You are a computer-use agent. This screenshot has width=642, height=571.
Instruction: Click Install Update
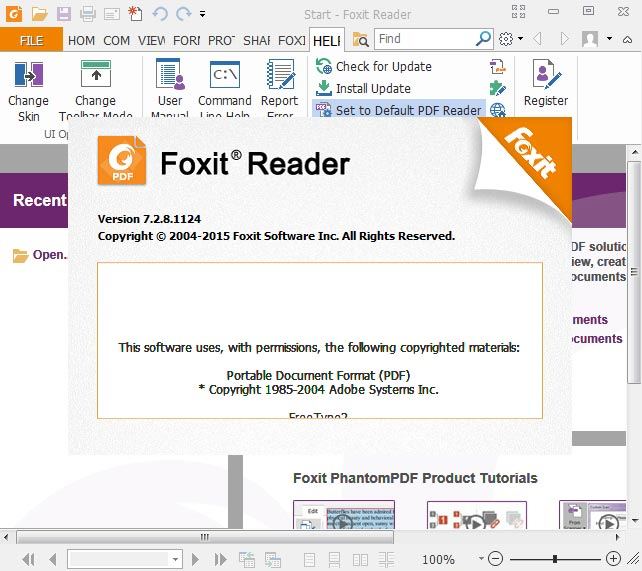pos(363,88)
